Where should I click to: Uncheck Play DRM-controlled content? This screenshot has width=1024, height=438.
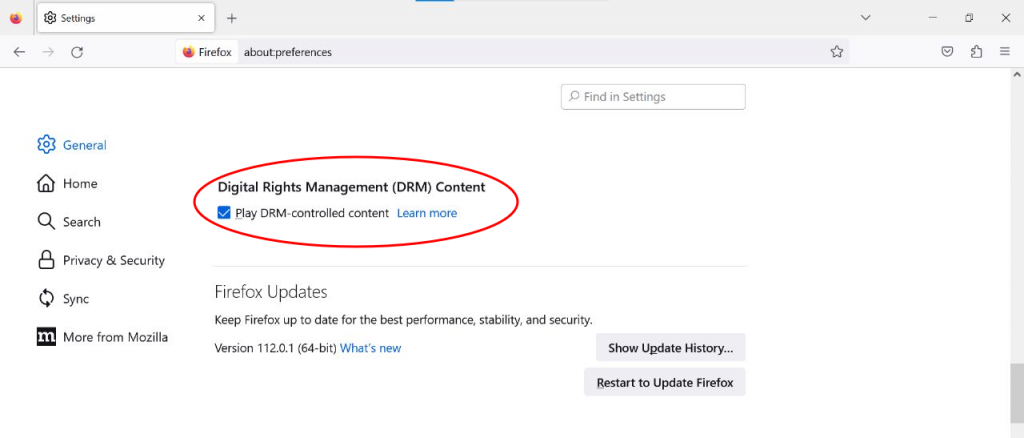224,213
